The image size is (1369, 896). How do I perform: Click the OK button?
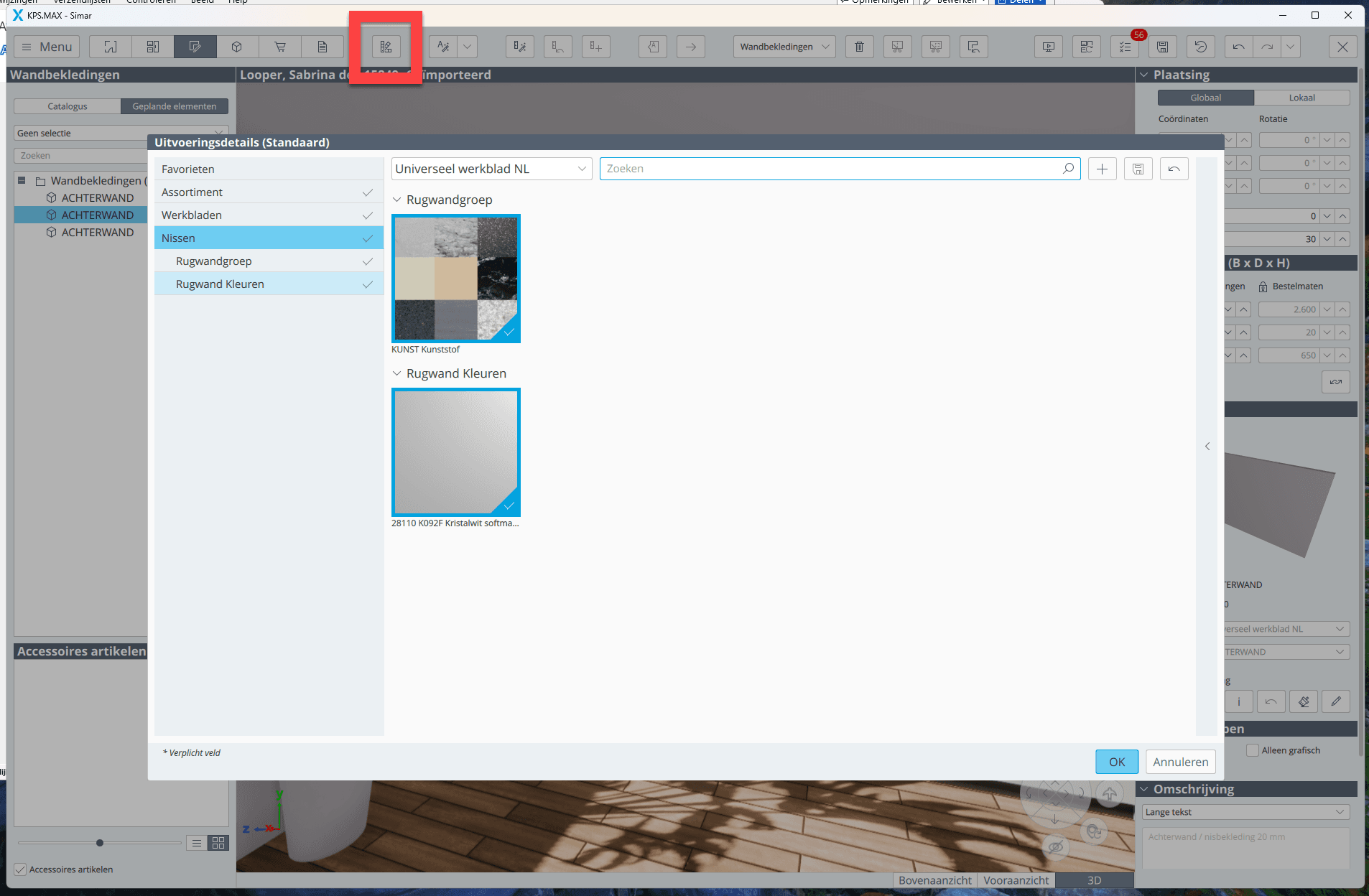click(x=1116, y=762)
